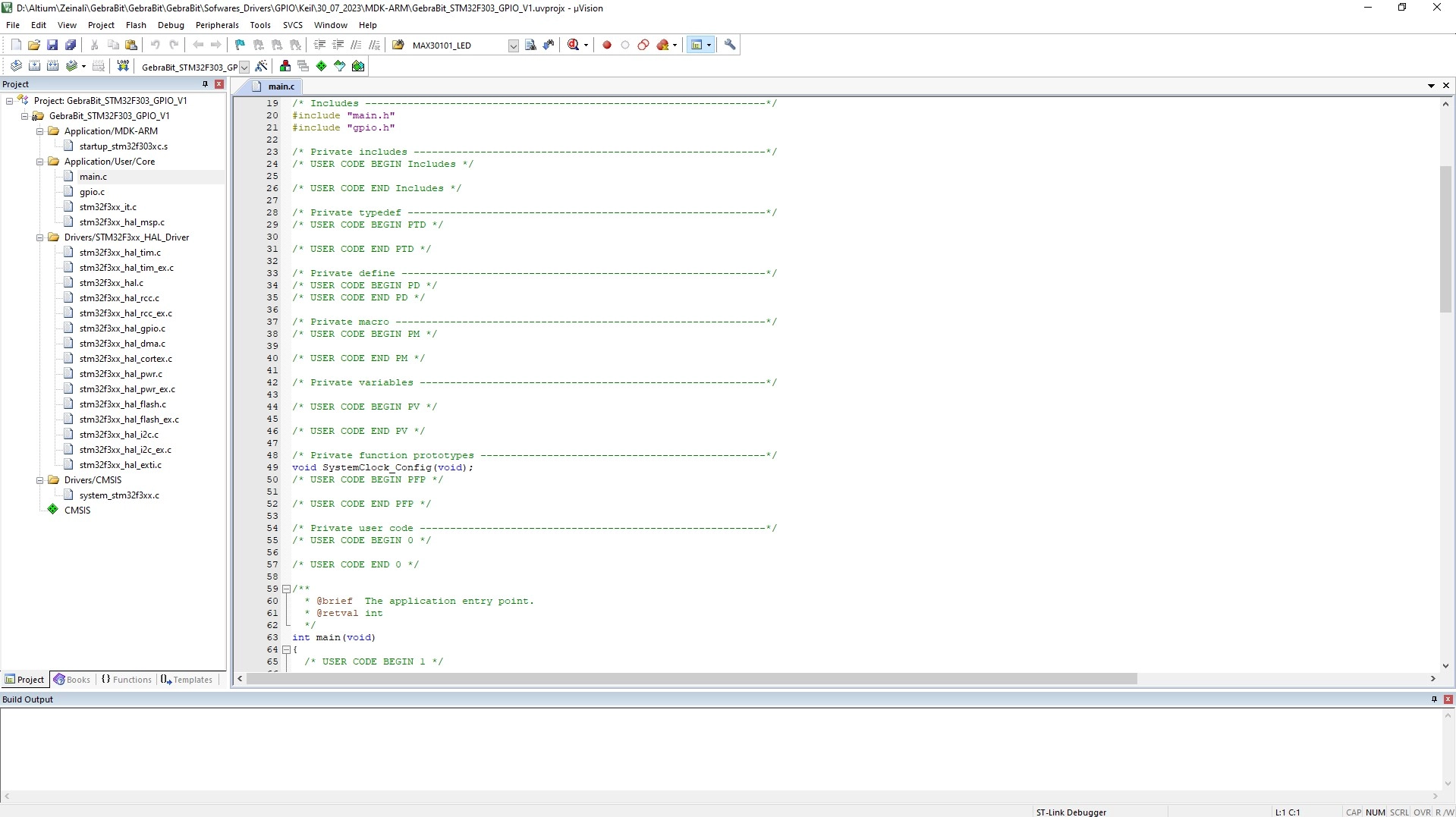The width and height of the screenshot is (1456, 817).
Task: Collapse the Drivers/CMSIS folder
Action: 40,480
